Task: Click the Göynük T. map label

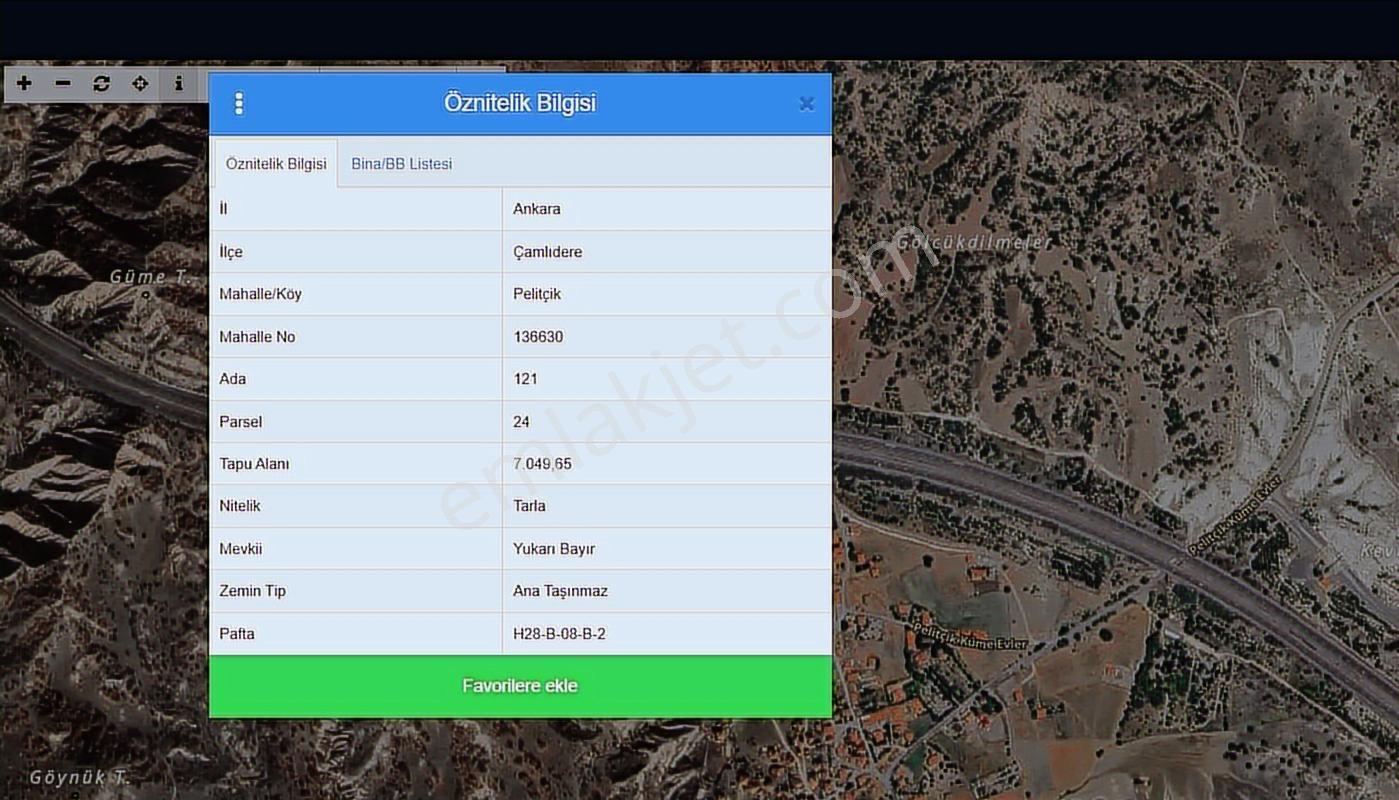Action: coord(79,777)
